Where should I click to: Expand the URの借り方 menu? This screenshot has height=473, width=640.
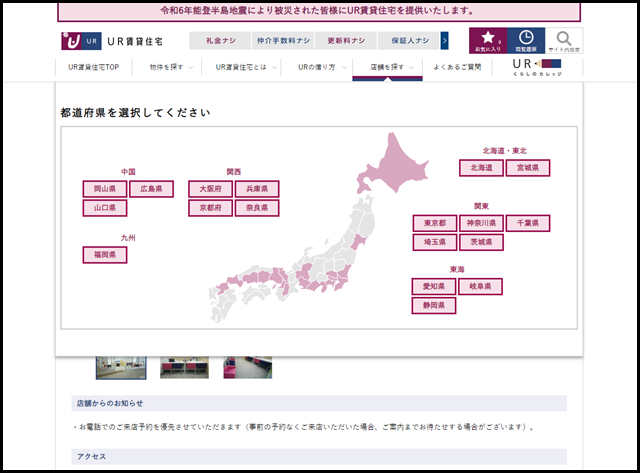click(316, 67)
